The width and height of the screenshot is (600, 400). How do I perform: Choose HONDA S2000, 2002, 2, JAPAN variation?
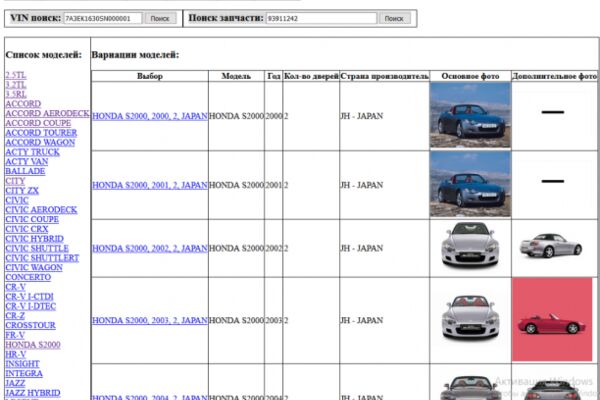150,248
